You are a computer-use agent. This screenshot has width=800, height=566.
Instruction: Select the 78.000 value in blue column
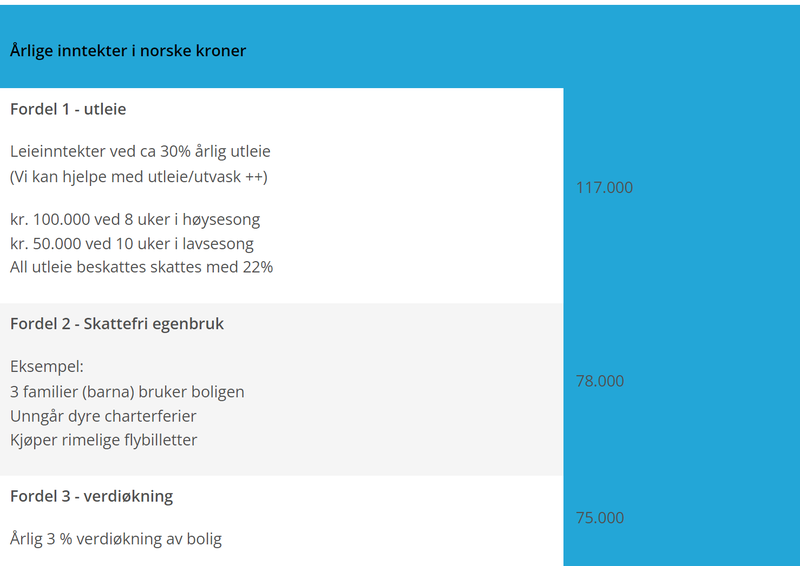(x=600, y=381)
